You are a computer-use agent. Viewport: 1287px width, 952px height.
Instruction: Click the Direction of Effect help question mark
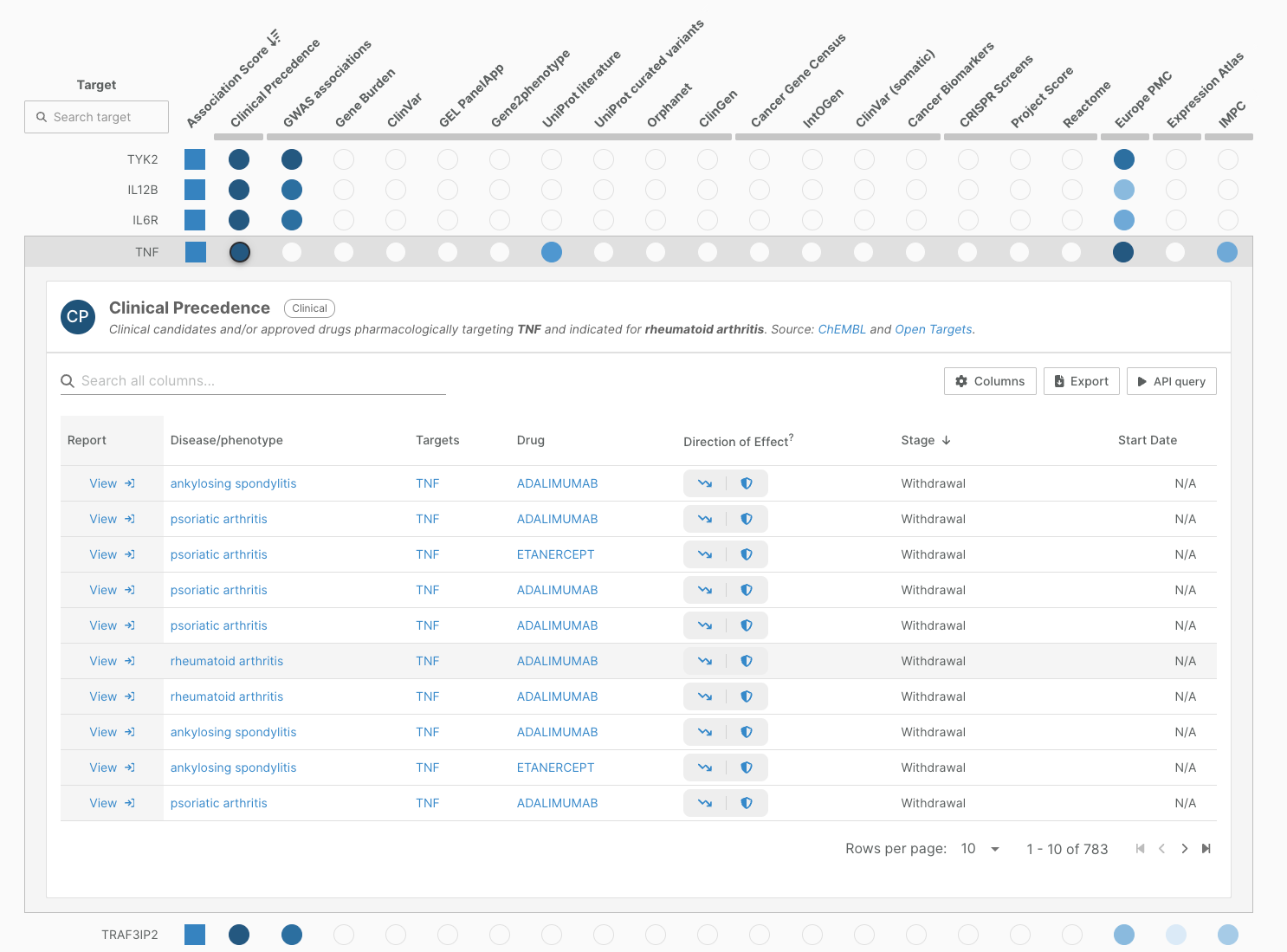click(791, 437)
